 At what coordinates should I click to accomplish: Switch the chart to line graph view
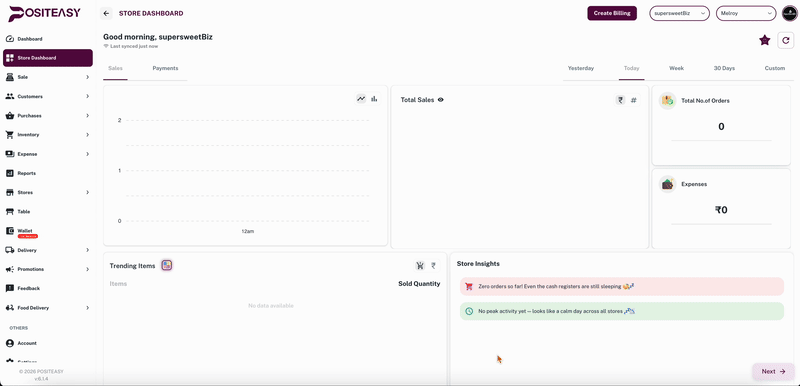point(361,99)
